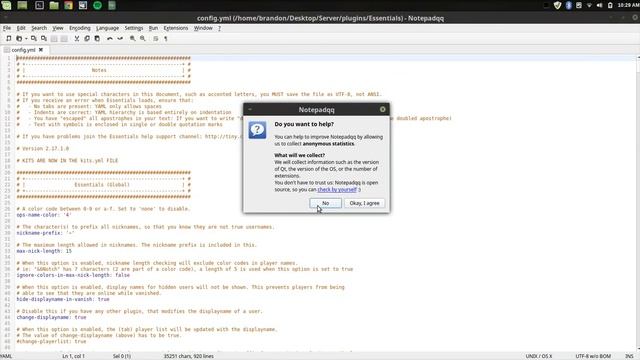Open Spotify from the top panel
Screen dimensions: 640x360
(97, 5)
